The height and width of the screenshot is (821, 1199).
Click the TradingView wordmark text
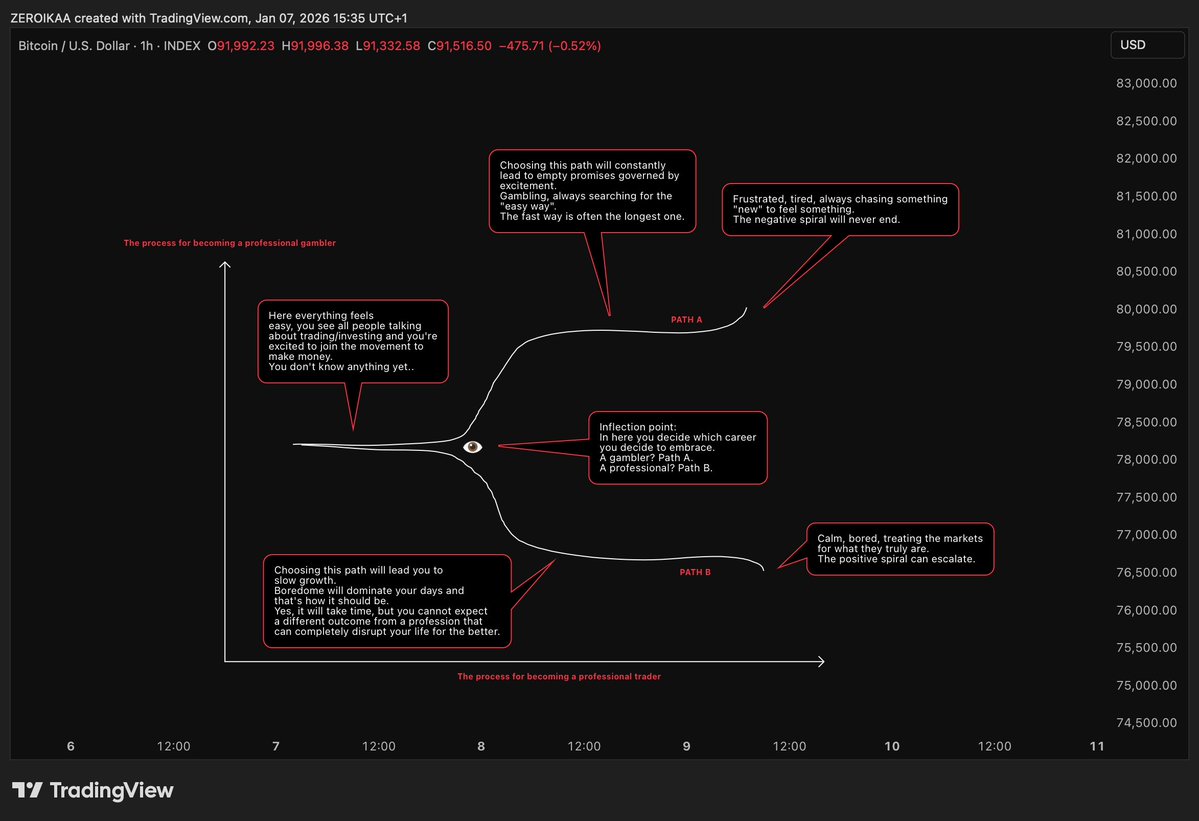click(112, 790)
